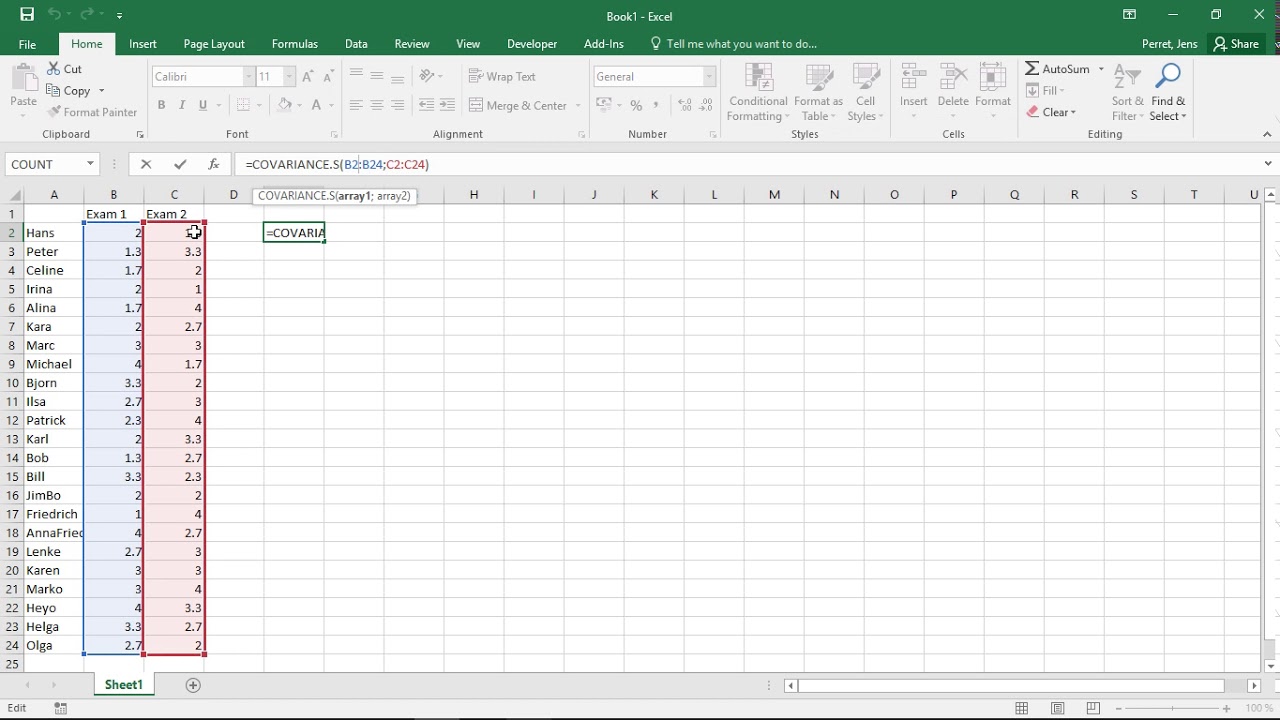Click the zoom slider in status bar
Viewport: 1280px width, 720px height.
1170,708
